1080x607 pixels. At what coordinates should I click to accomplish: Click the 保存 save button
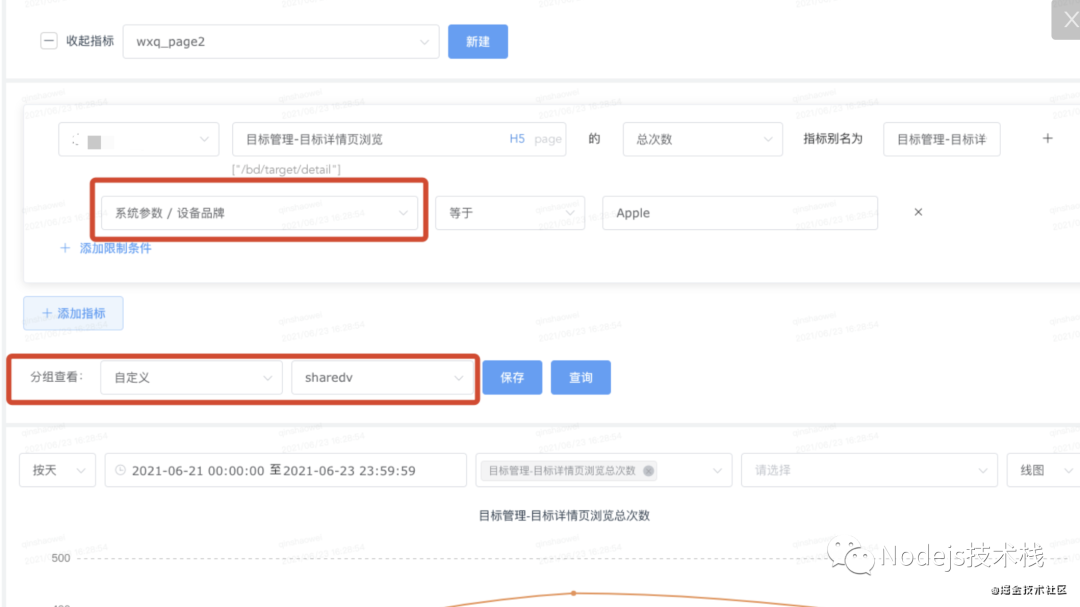(x=512, y=377)
